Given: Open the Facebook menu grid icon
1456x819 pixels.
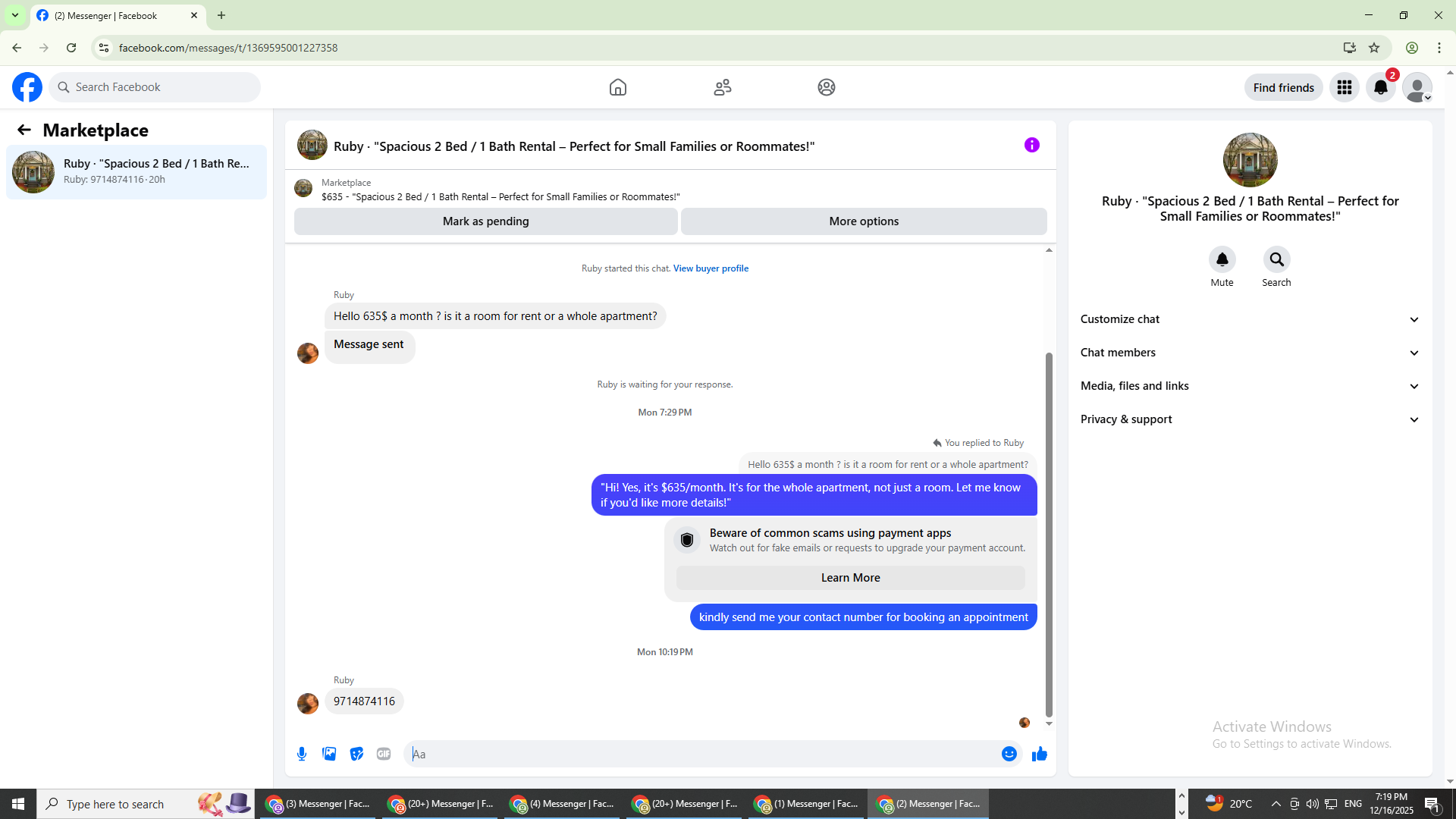Looking at the screenshot, I should coord(1345,87).
